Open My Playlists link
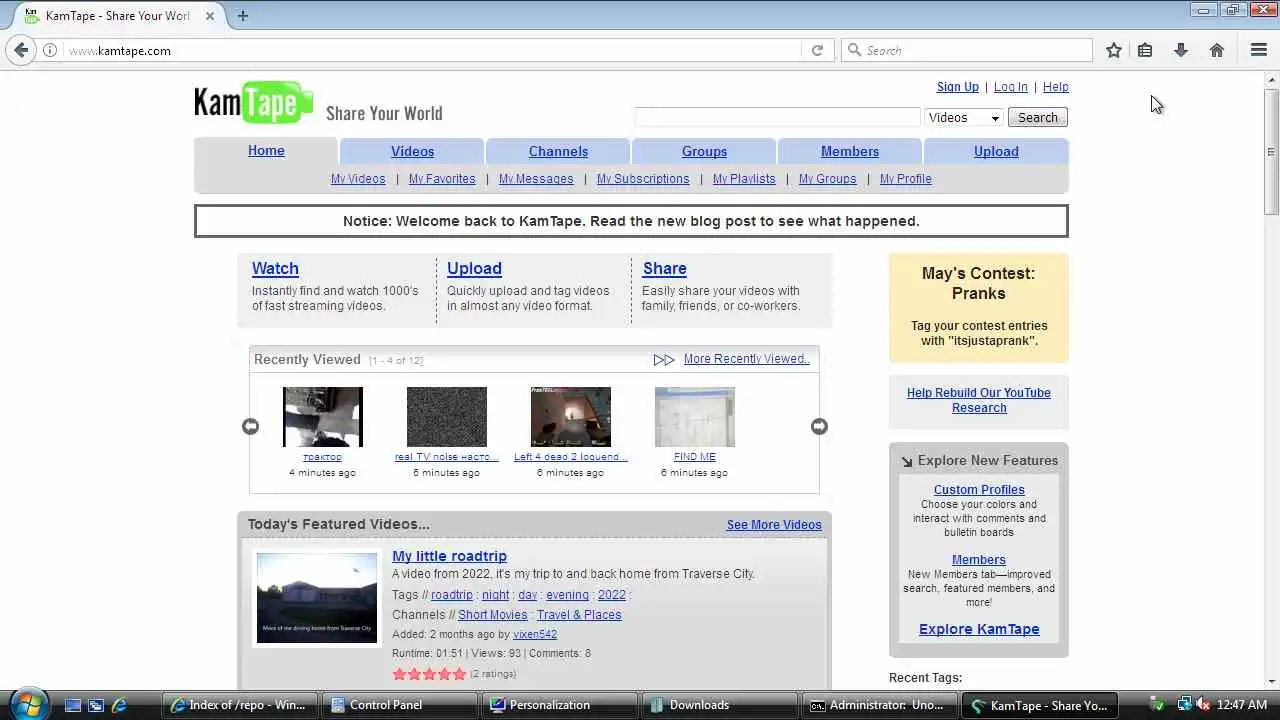Image resolution: width=1280 pixels, height=720 pixels. click(744, 179)
